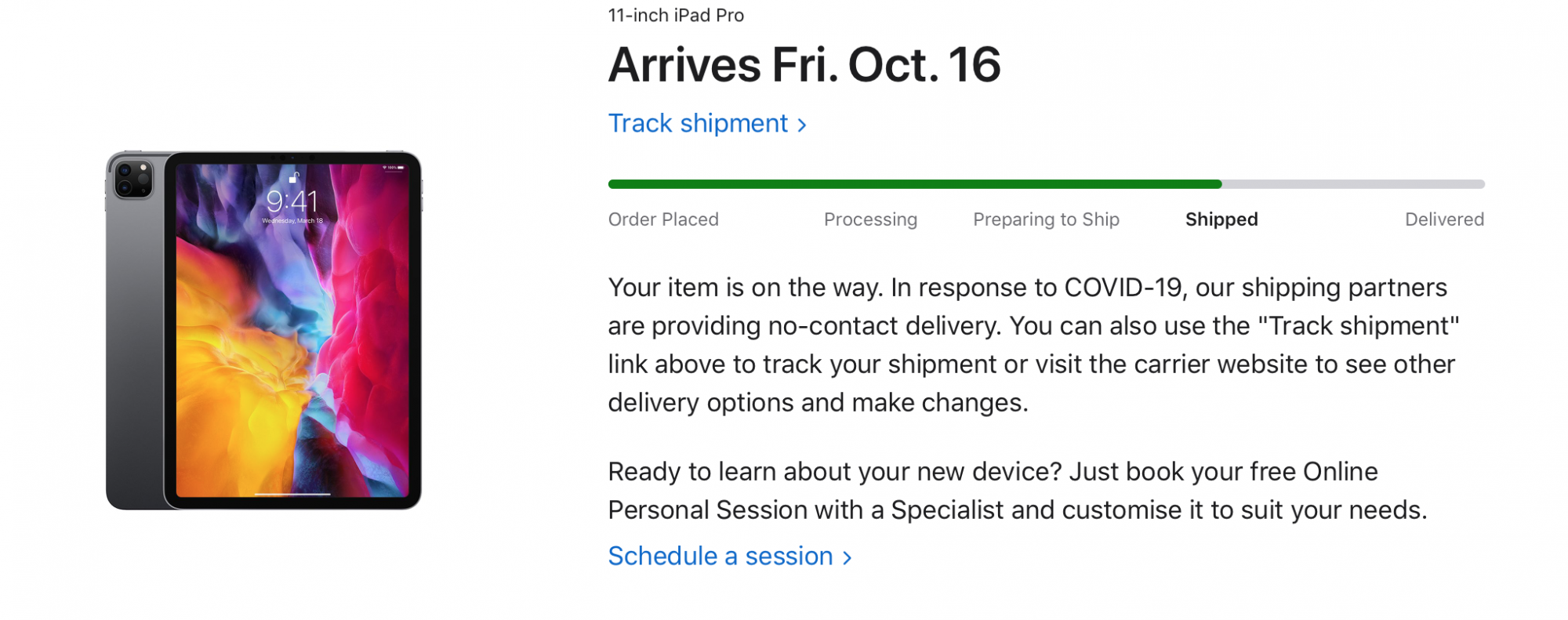Click the home indicator bar on iPad screen

pyautogui.click(x=292, y=495)
